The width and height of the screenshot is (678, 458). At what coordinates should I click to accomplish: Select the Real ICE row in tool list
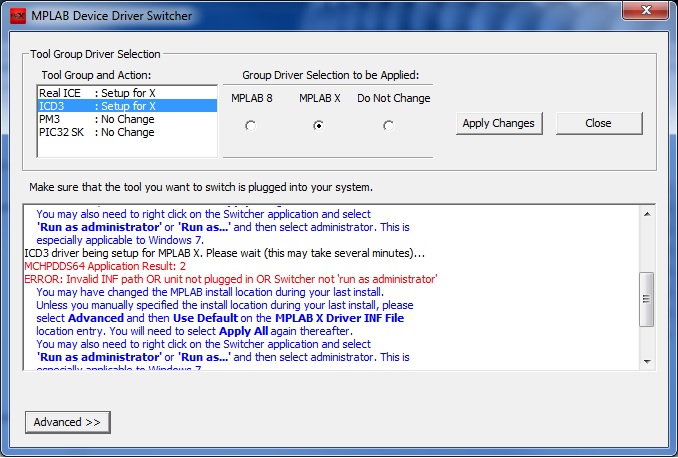pos(127,93)
